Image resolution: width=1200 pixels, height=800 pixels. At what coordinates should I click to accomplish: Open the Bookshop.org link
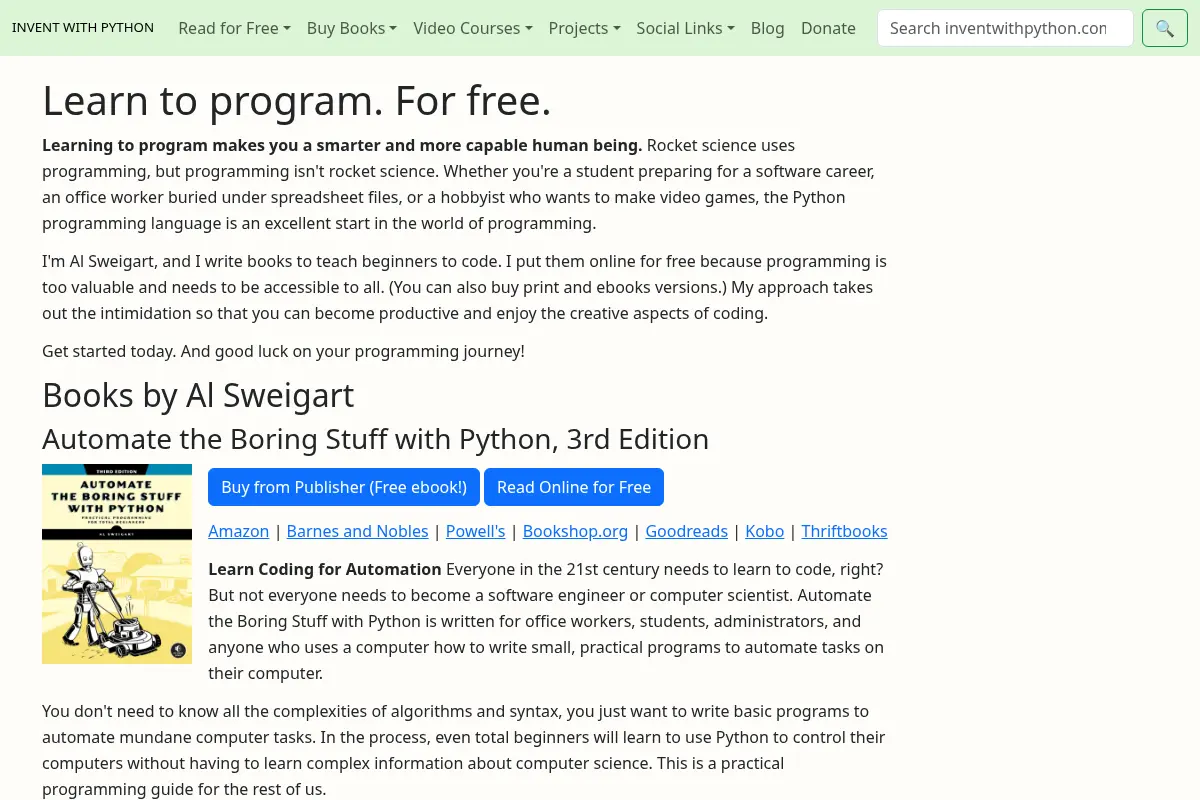click(x=575, y=531)
